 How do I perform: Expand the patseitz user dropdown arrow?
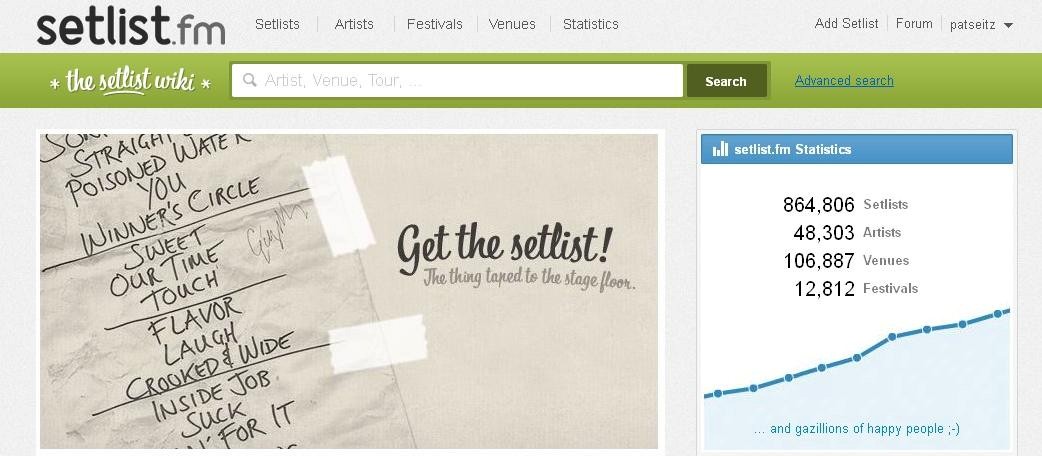tap(1008, 25)
